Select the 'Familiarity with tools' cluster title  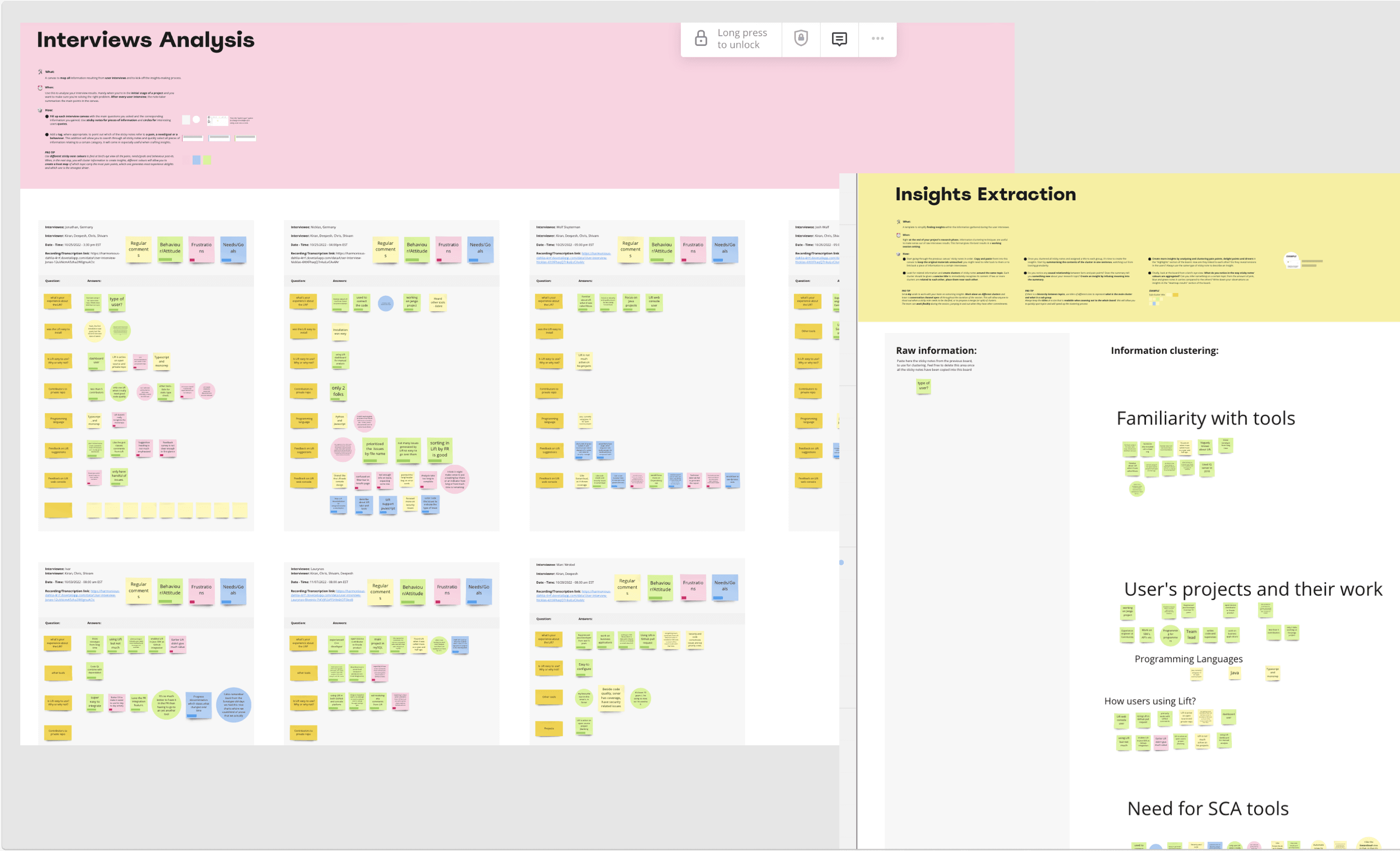tap(1205, 418)
